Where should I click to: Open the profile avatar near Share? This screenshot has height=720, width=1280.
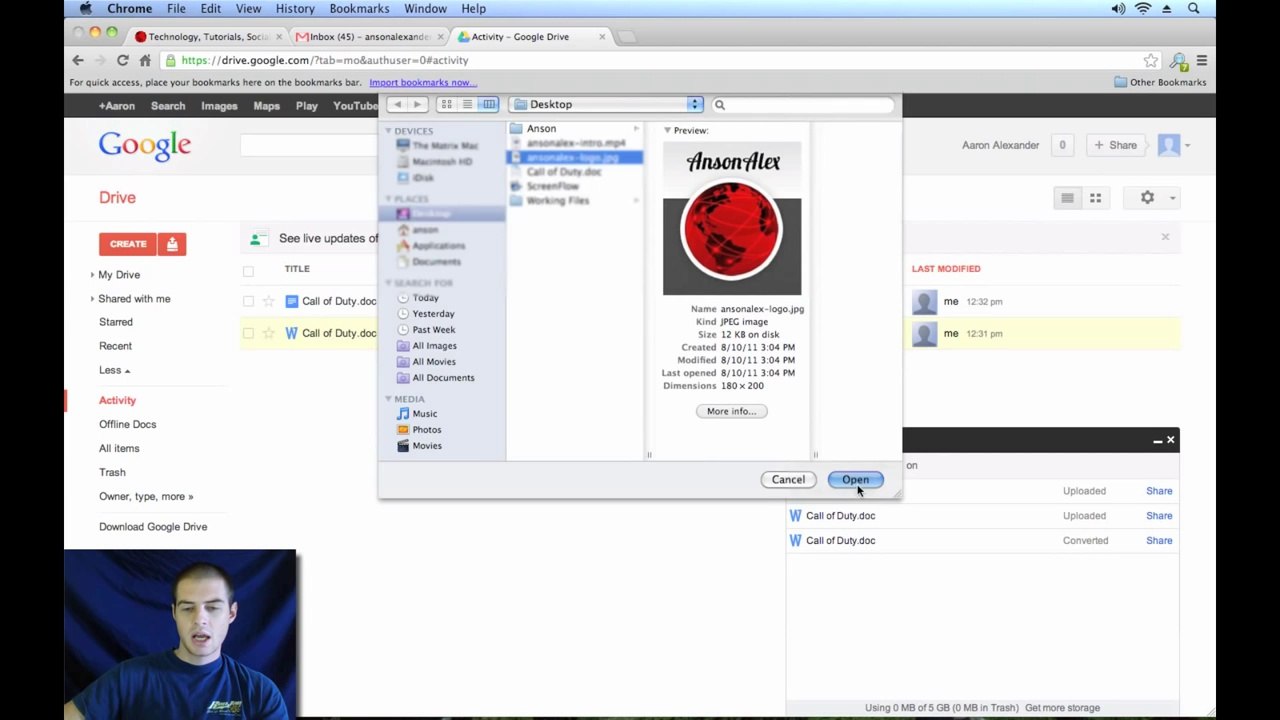click(x=1169, y=145)
